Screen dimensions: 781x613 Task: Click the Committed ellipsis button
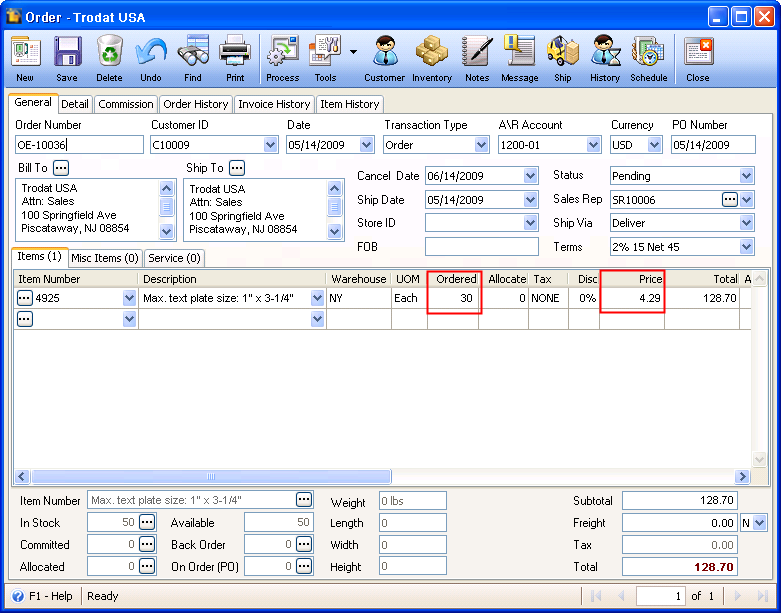pyautogui.click(x=146, y=544)
